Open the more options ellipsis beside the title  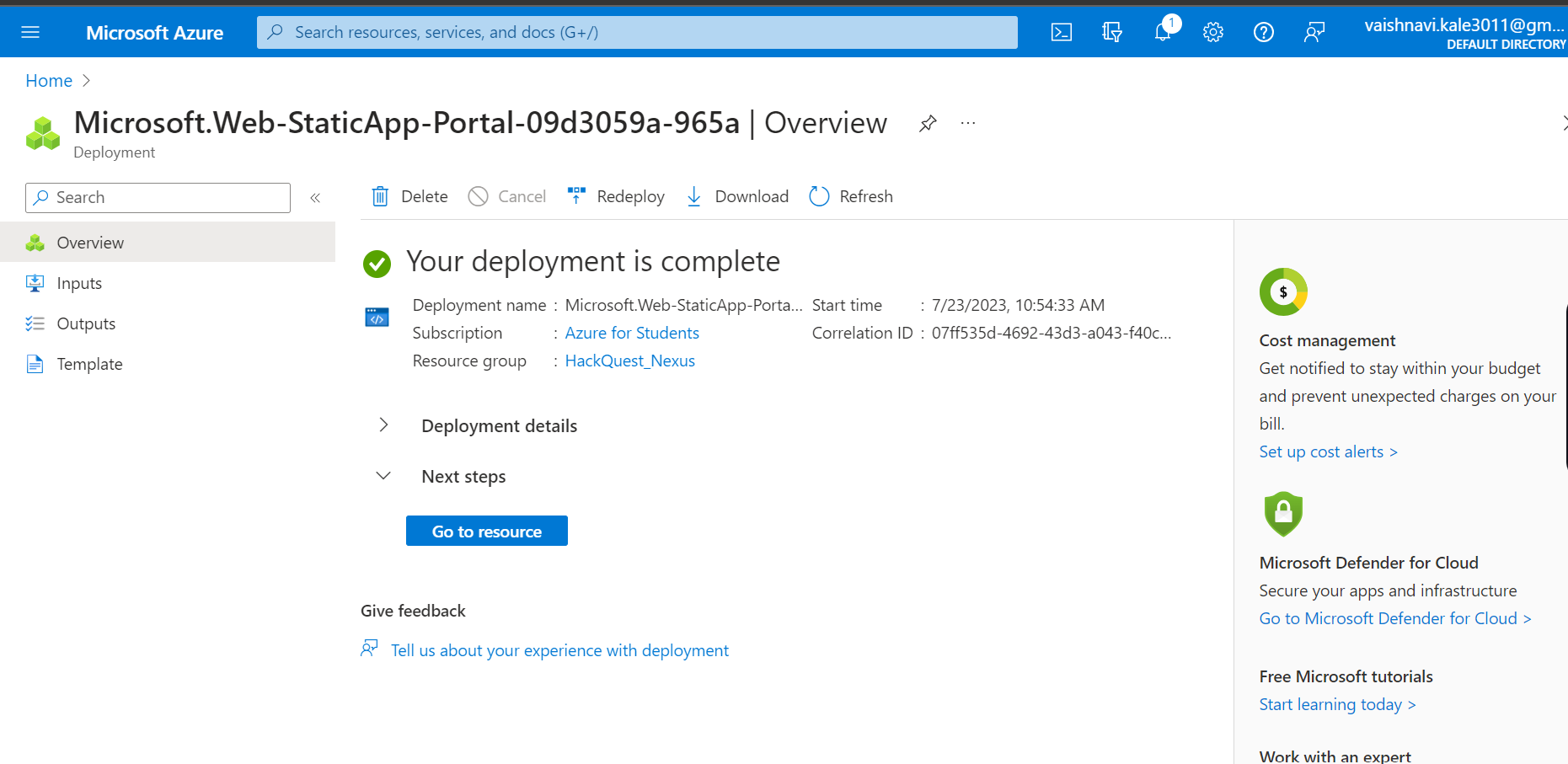pyautogui.click(x=968, y=123)
